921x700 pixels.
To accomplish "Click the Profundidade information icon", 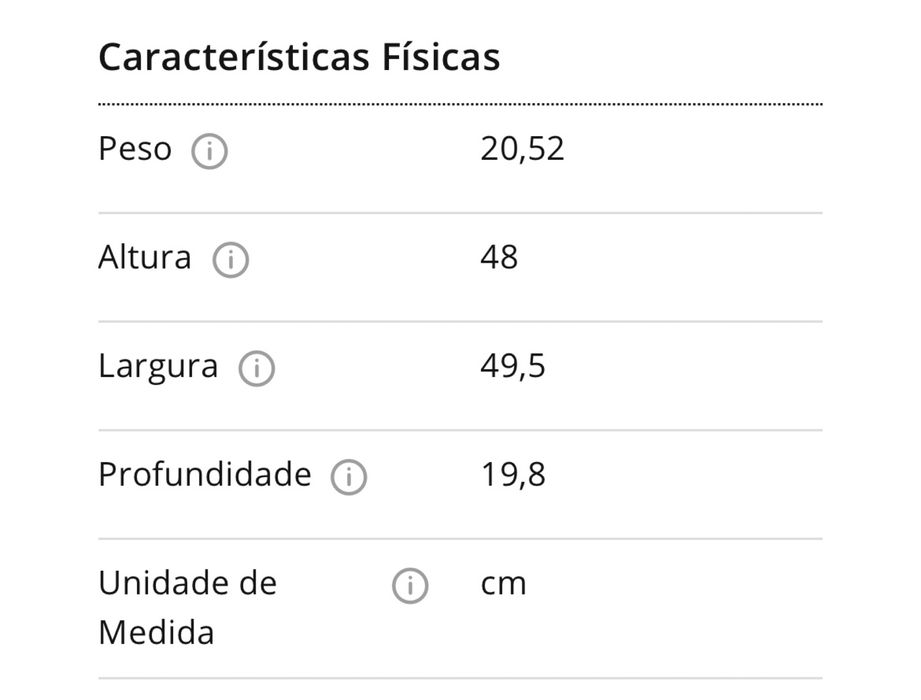I will click(349, 477).
